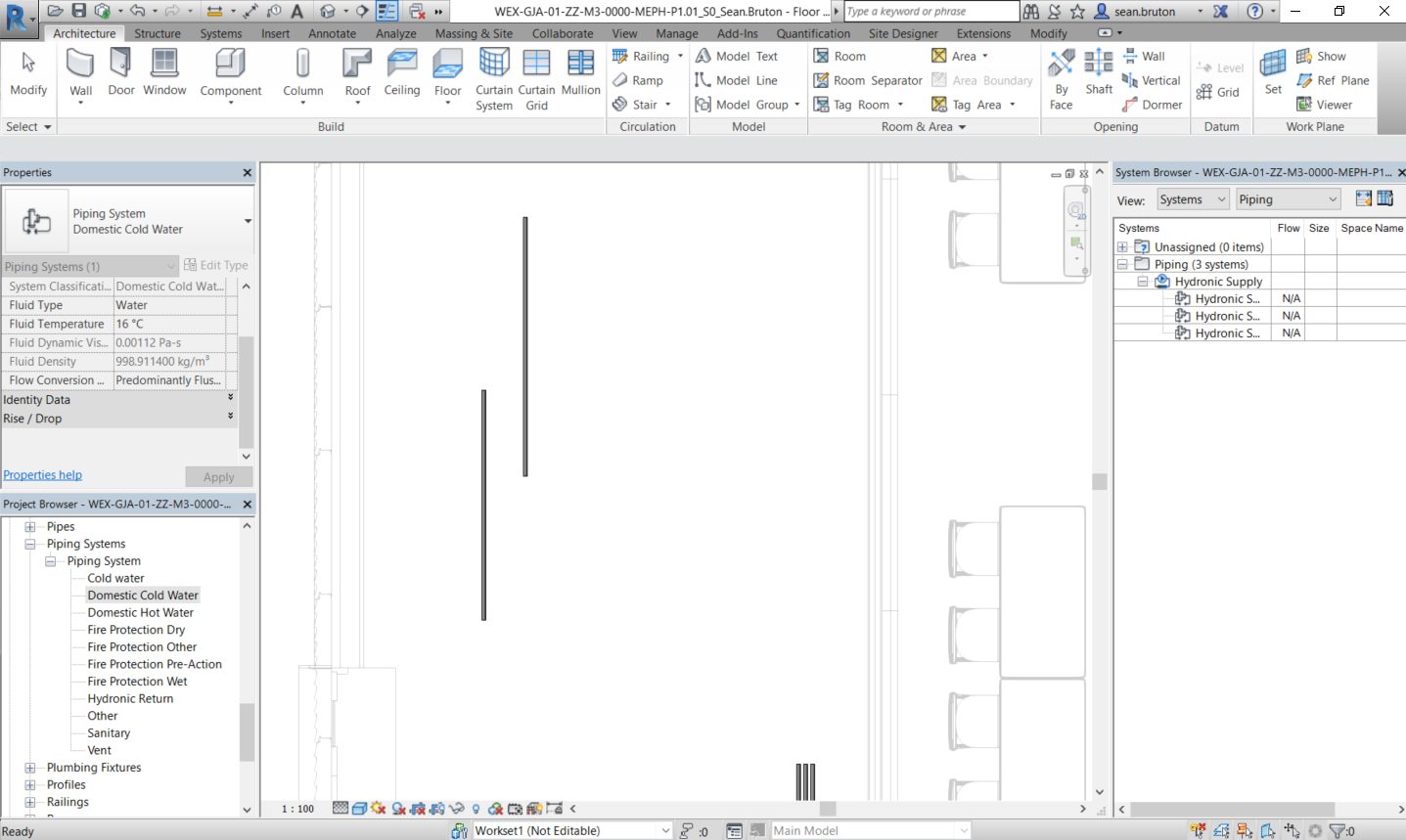The height and width of the screenshot is (840, 1406).
Task: Open the Properties help link
Action: click(42, 474)
